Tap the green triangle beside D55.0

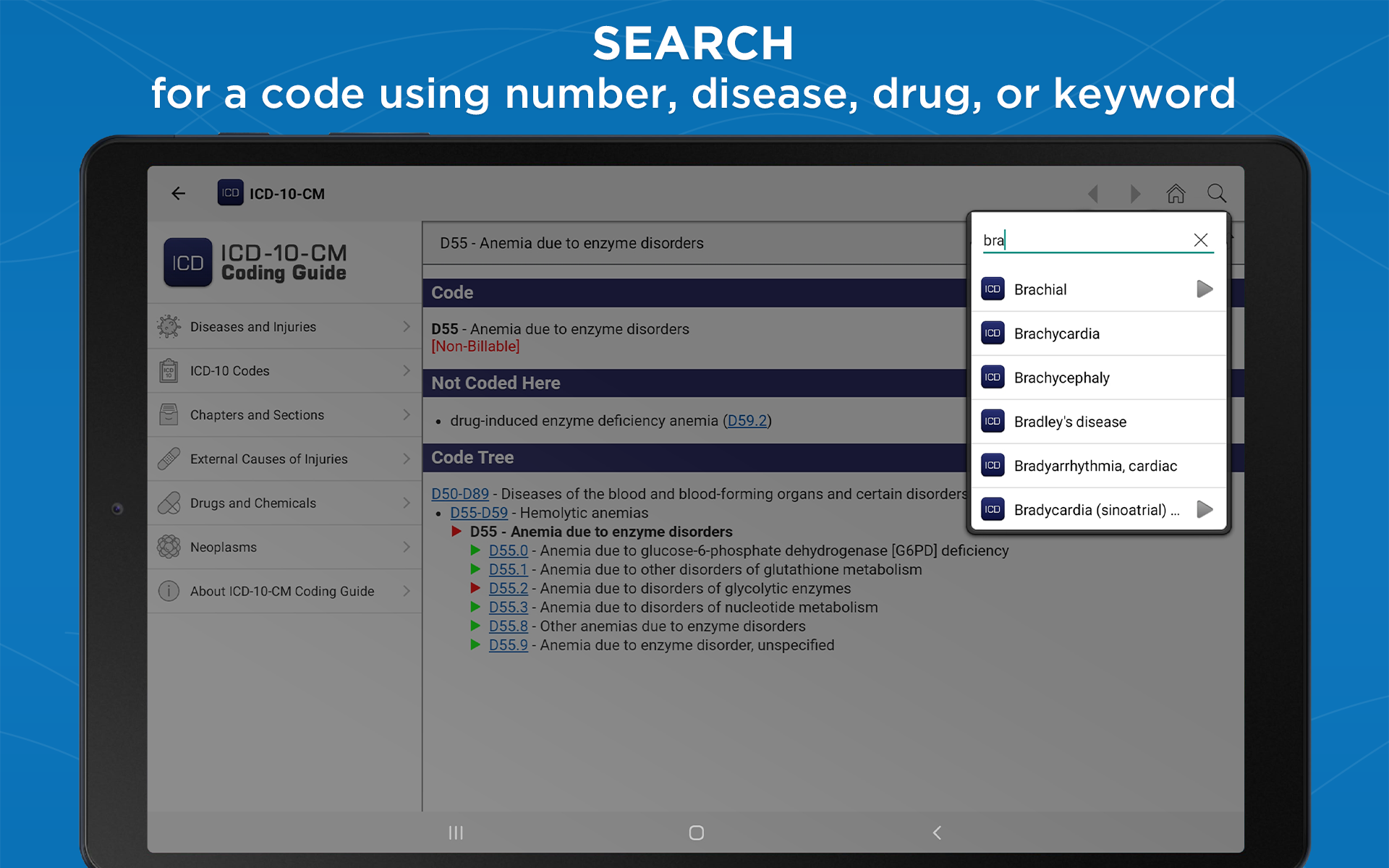pos(475,550)
